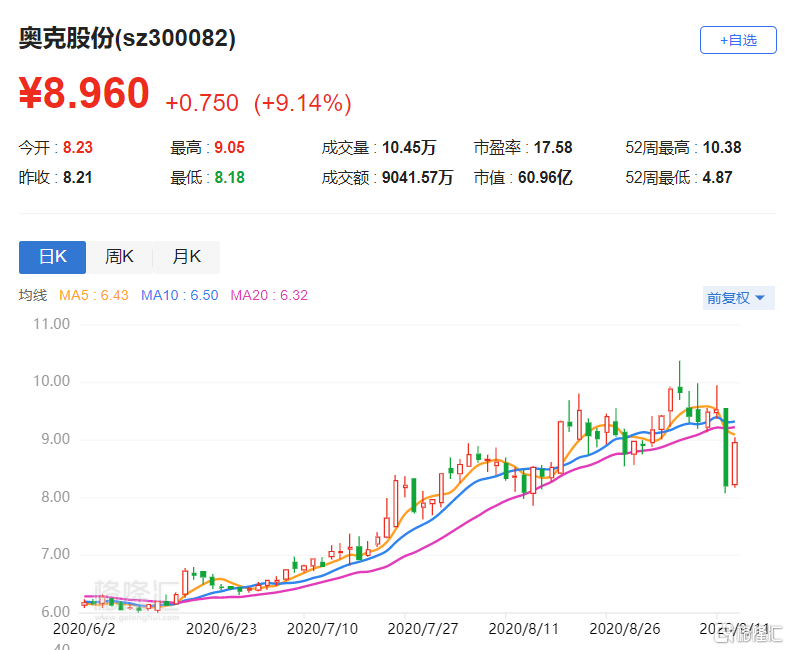The height and width of the screenshot is (650, 789).
Task: Click the 9.00 price axis label
Action: [x=55, y=439]
